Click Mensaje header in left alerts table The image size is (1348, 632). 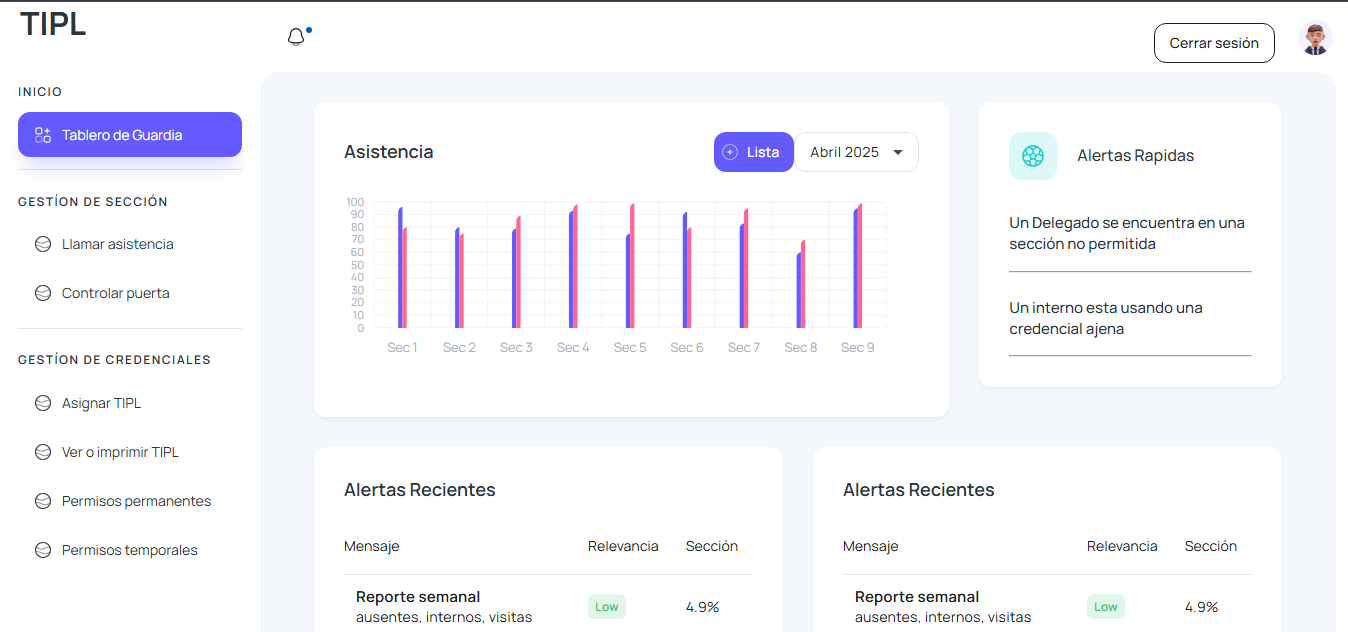[372, 546]
